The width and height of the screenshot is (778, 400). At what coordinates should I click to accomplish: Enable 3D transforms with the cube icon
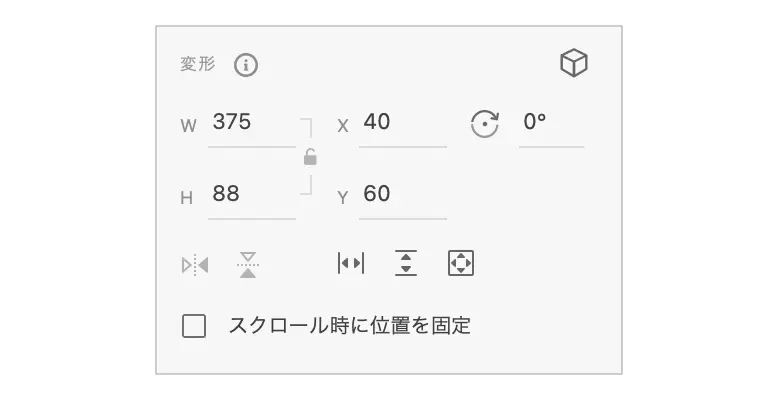(573, 65)
